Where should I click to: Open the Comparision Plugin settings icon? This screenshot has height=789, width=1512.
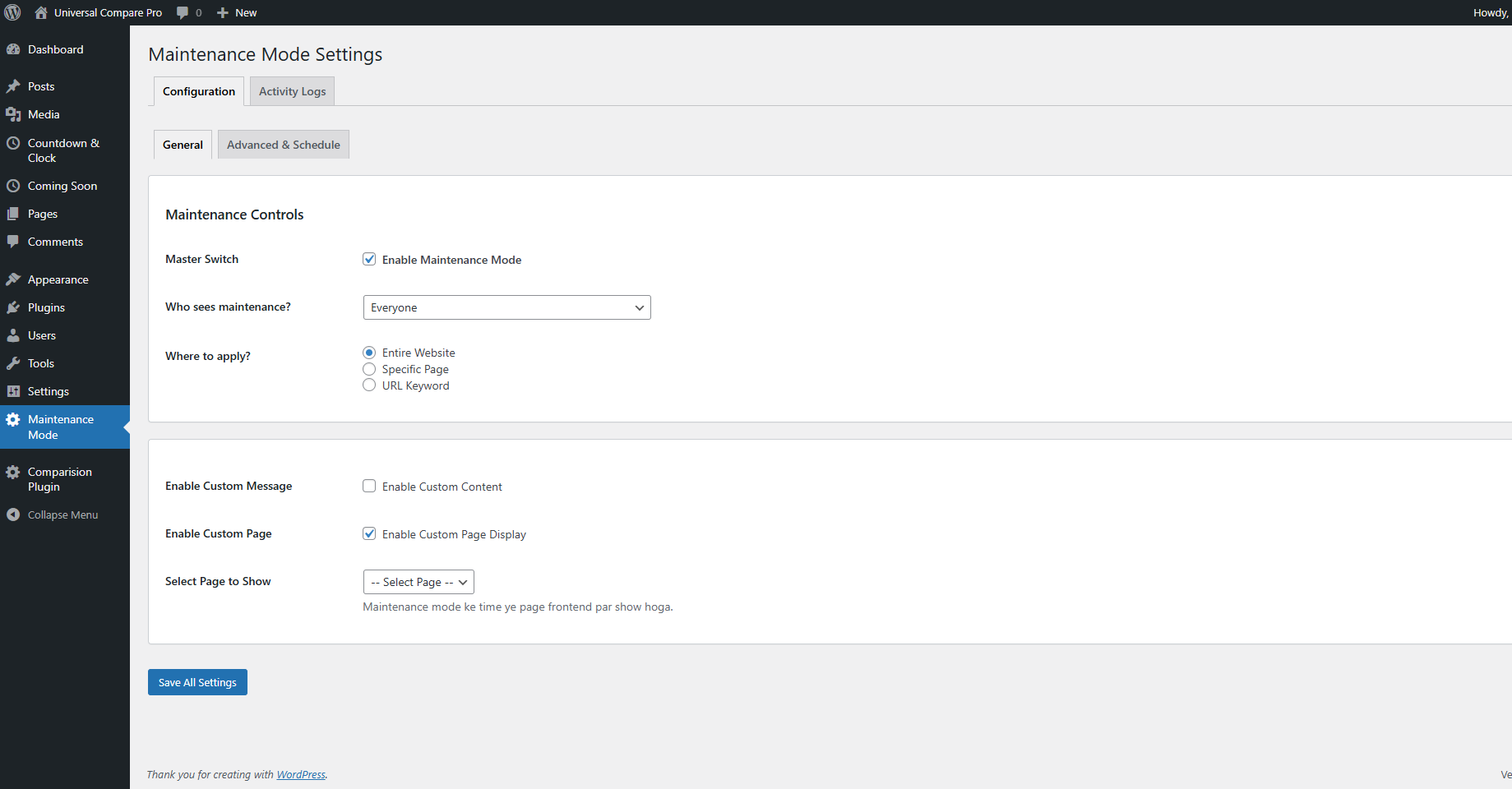tap(13, 472)
